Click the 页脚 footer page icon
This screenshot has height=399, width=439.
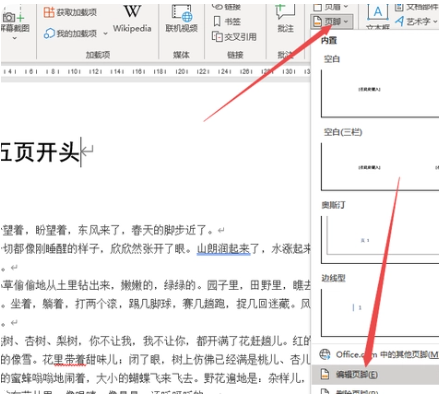pos(318,21)
